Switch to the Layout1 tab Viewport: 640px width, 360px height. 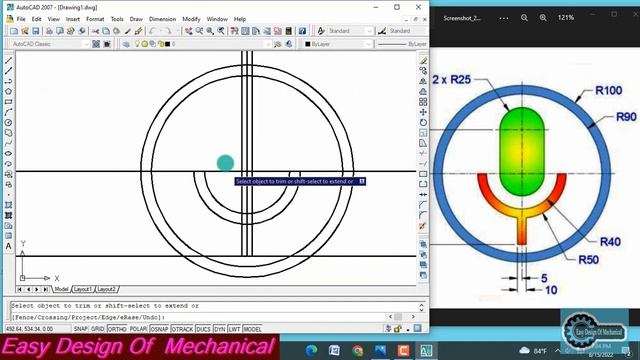(x=82, y=289)
